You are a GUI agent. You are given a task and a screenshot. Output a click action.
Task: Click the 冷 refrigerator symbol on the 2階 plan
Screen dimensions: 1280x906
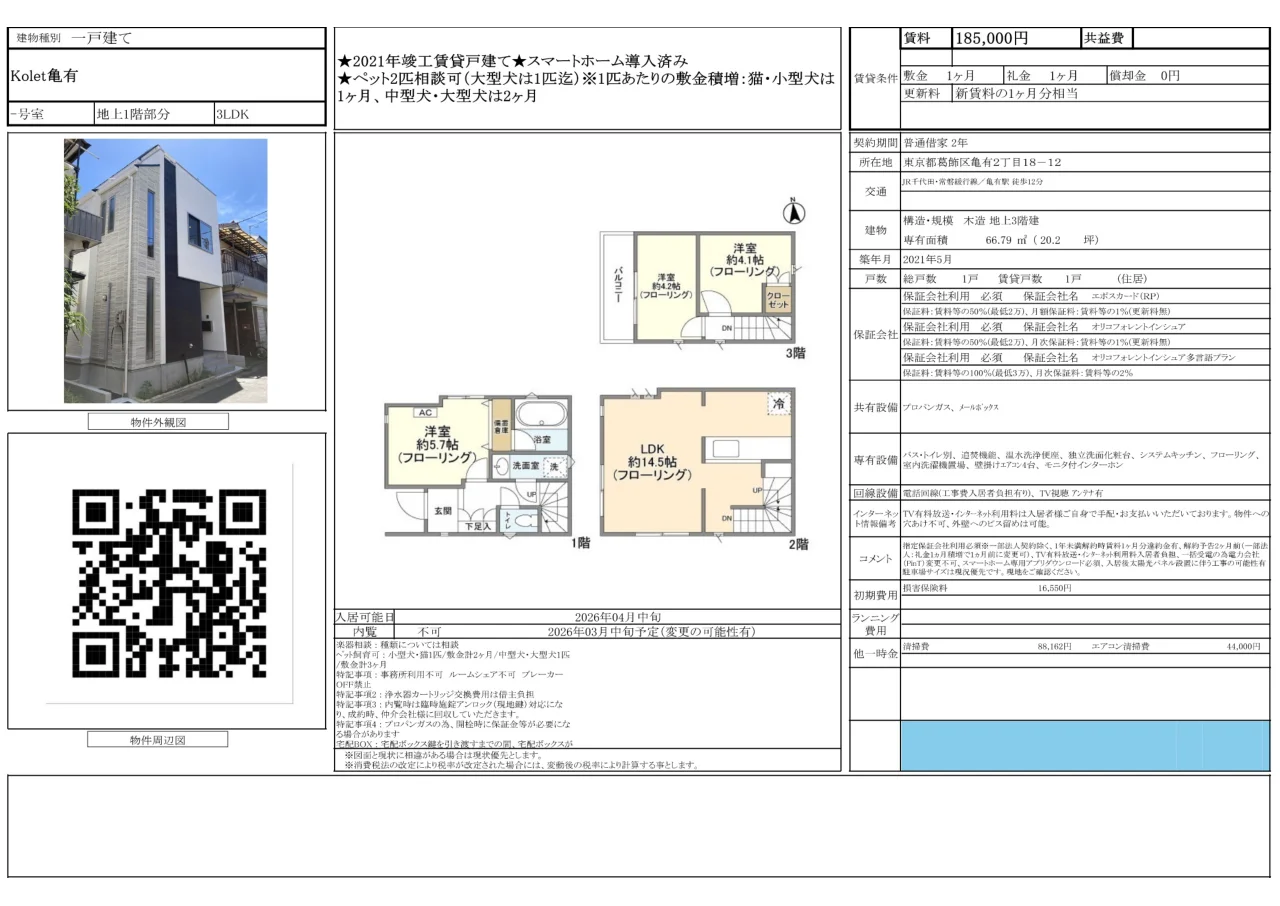(x=779, y=402)
